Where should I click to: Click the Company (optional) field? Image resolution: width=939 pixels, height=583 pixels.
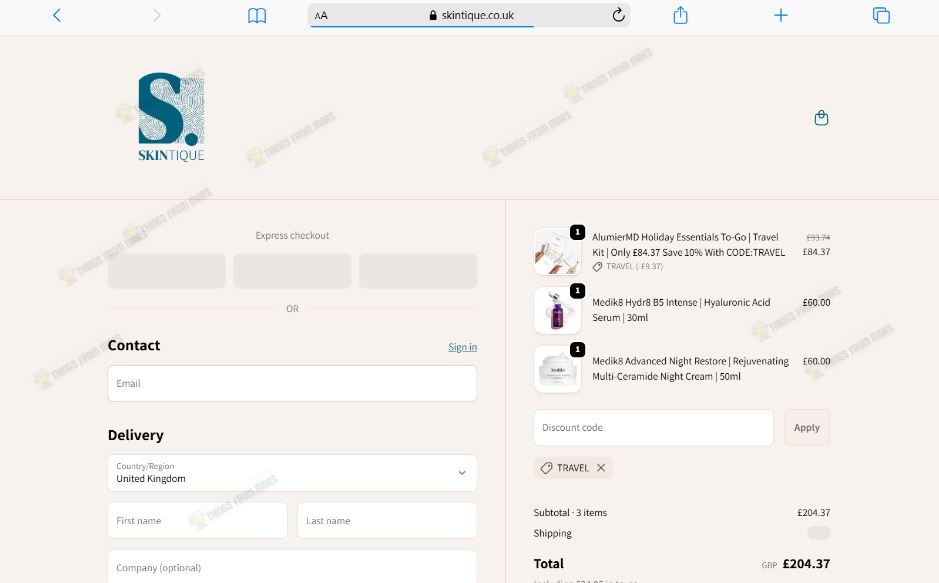click(x=292, y=567)
